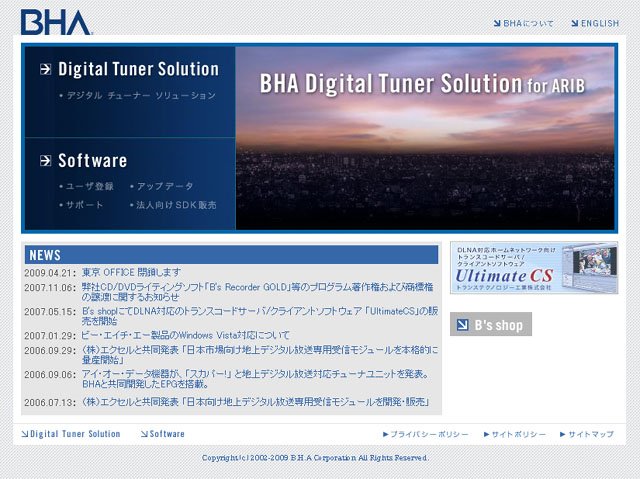Open the BHAについて page
This screenshot has height=479, width=640.
[528, 24]
